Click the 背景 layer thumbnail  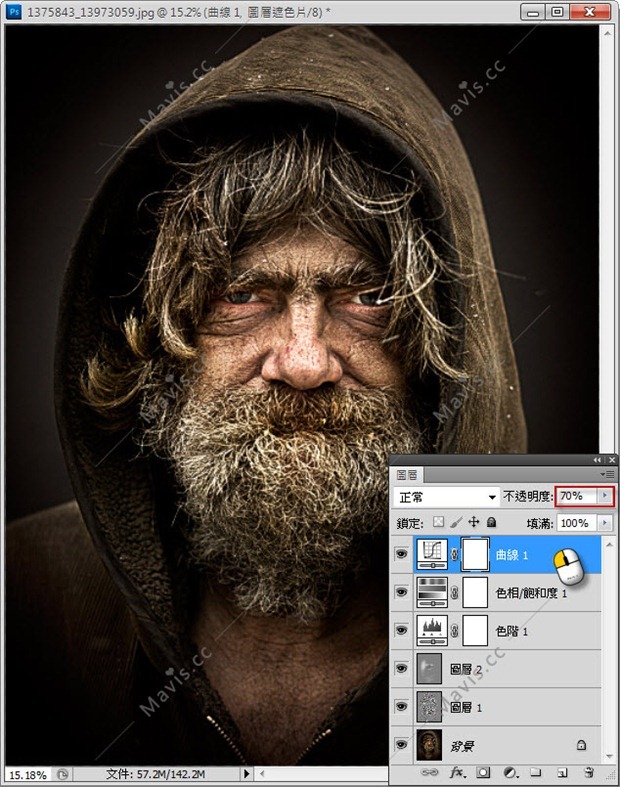(429, 745)
